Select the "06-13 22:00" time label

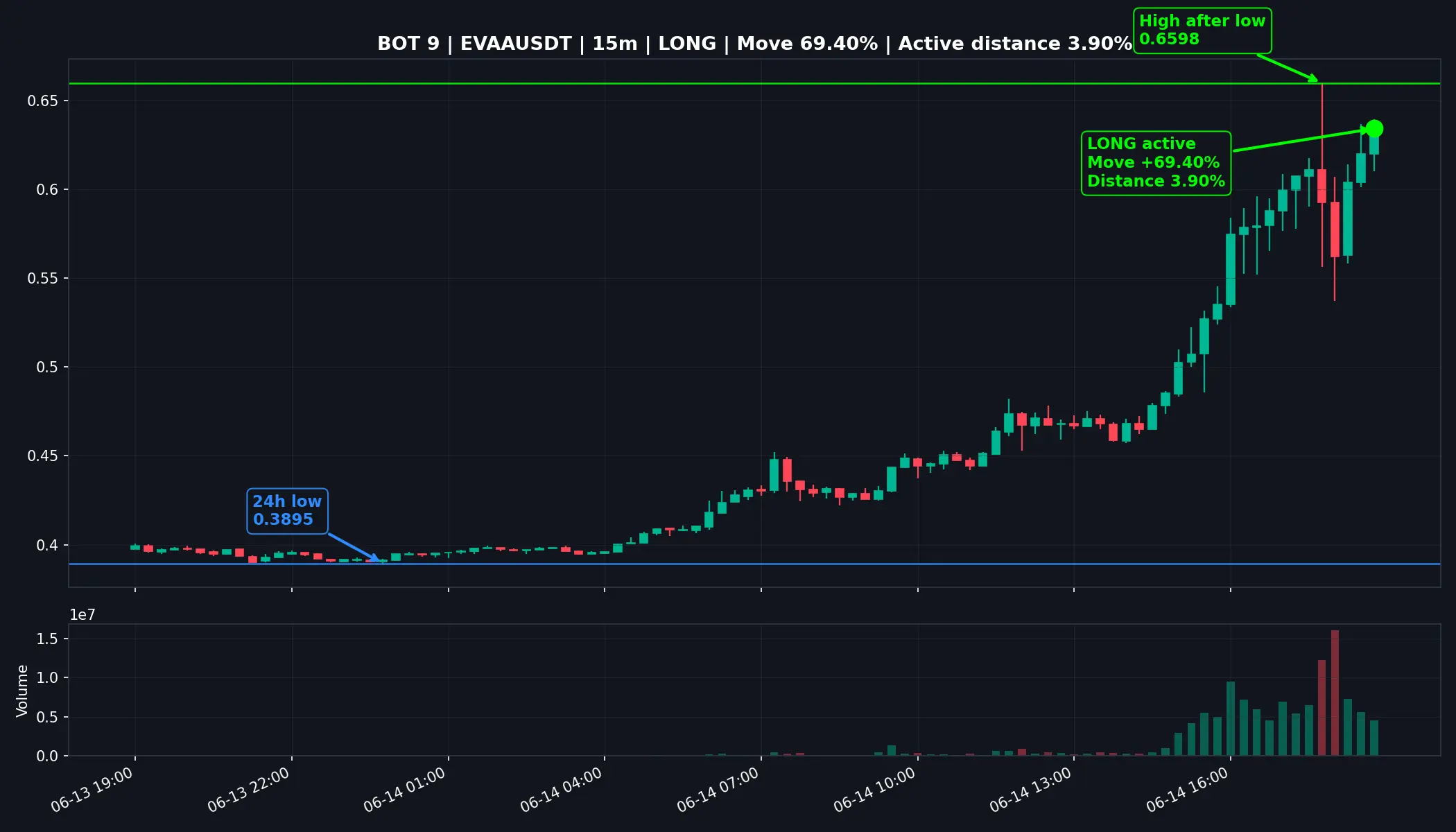[x=249, y=790]
